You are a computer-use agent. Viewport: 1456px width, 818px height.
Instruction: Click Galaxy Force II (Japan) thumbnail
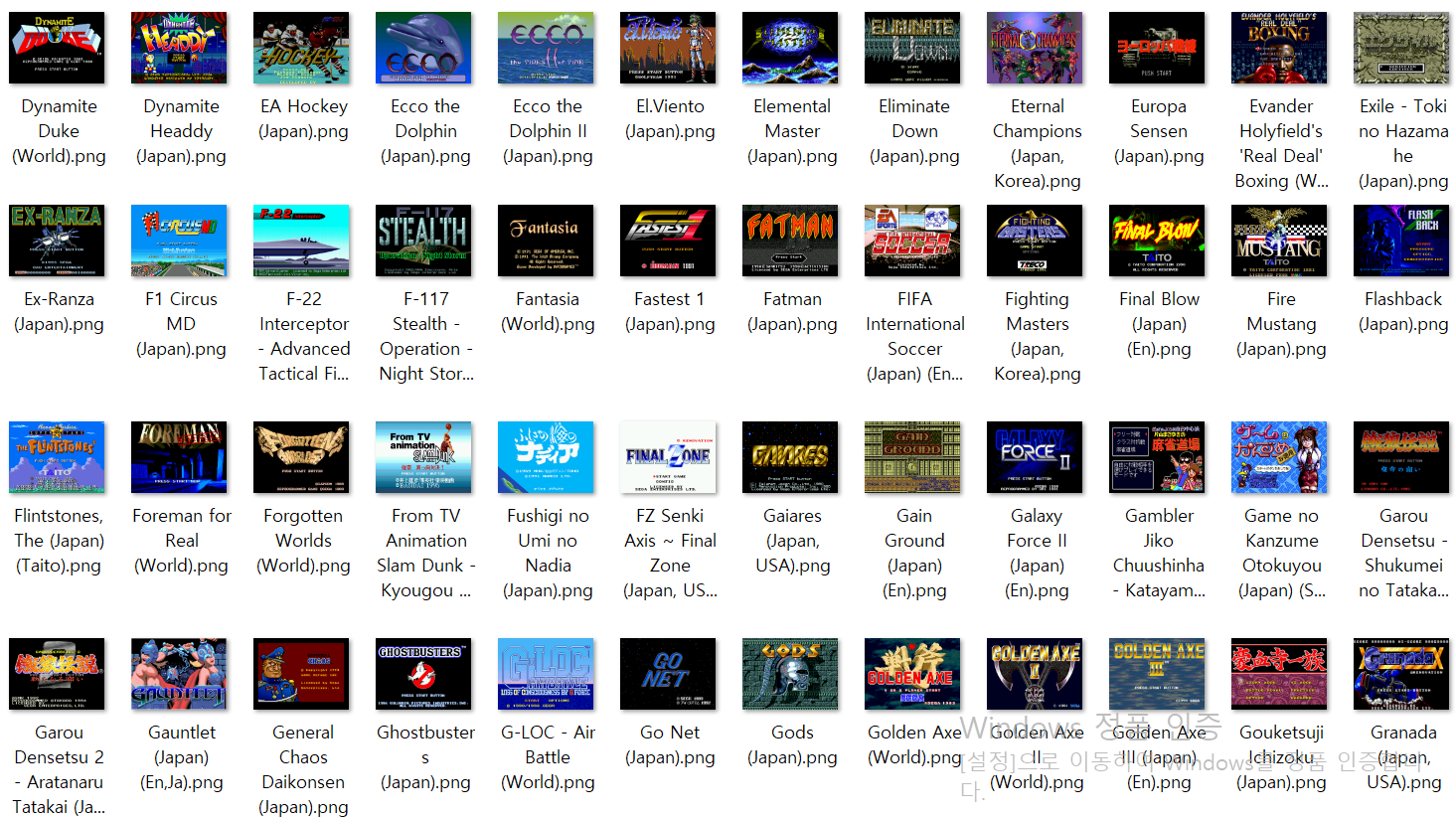click(1035, 457)
